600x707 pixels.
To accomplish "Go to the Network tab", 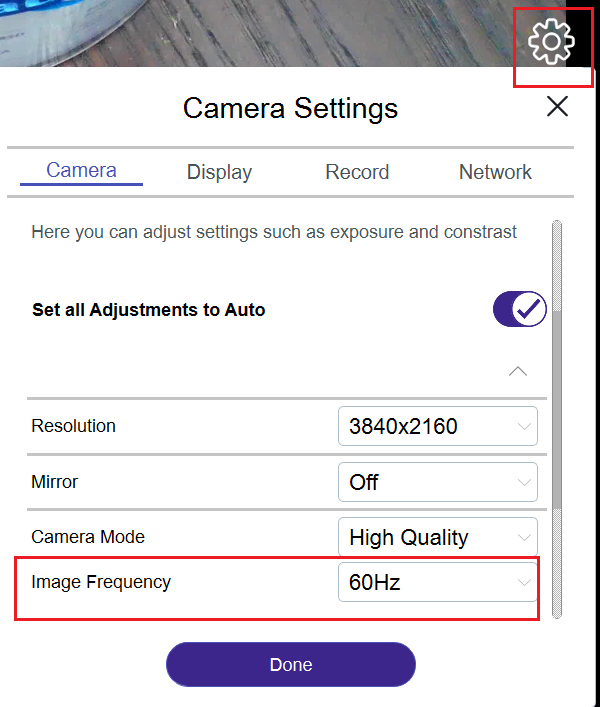I will point(495,172).
